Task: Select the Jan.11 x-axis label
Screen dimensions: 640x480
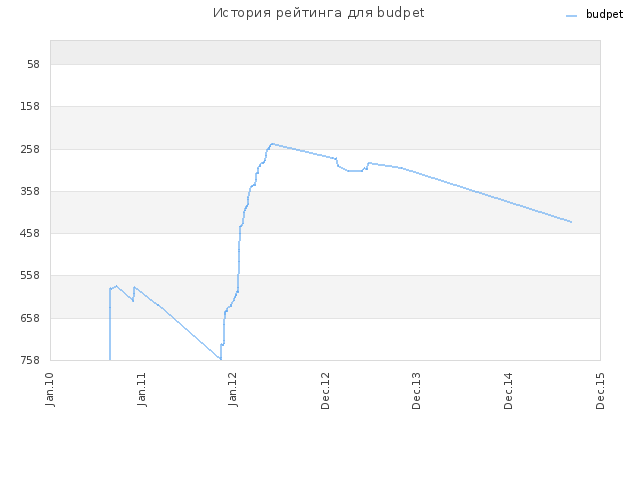Action: [x=142, y=389]
